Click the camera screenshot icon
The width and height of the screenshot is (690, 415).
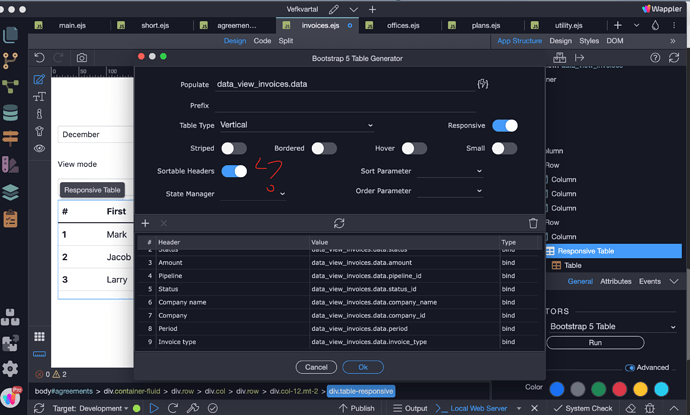[82, 58]
